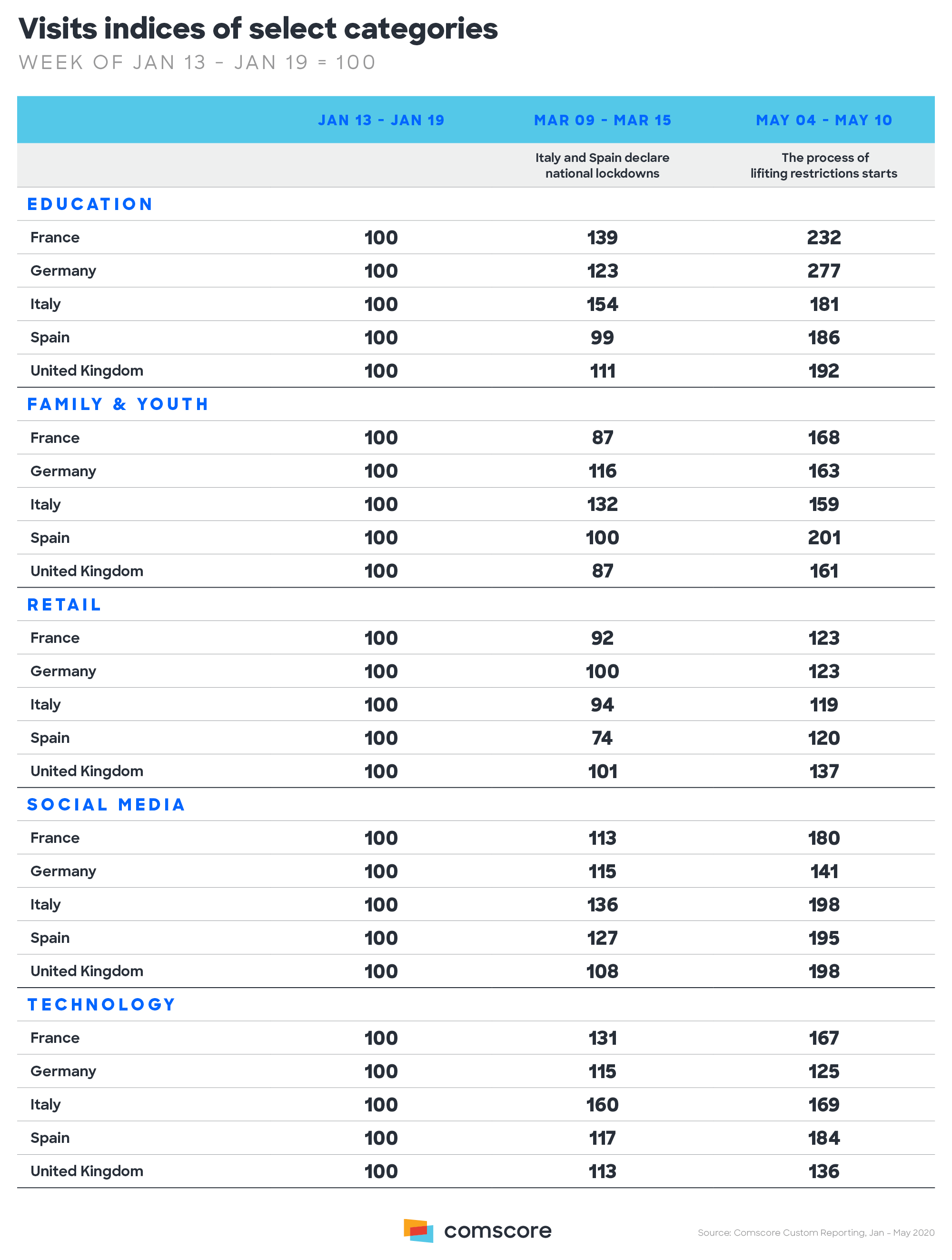Select the MAR 09 - MAR 15 column header
The height and width of the screenshot is (1260, 952).
pyautogui.click(x=603, y=120)
